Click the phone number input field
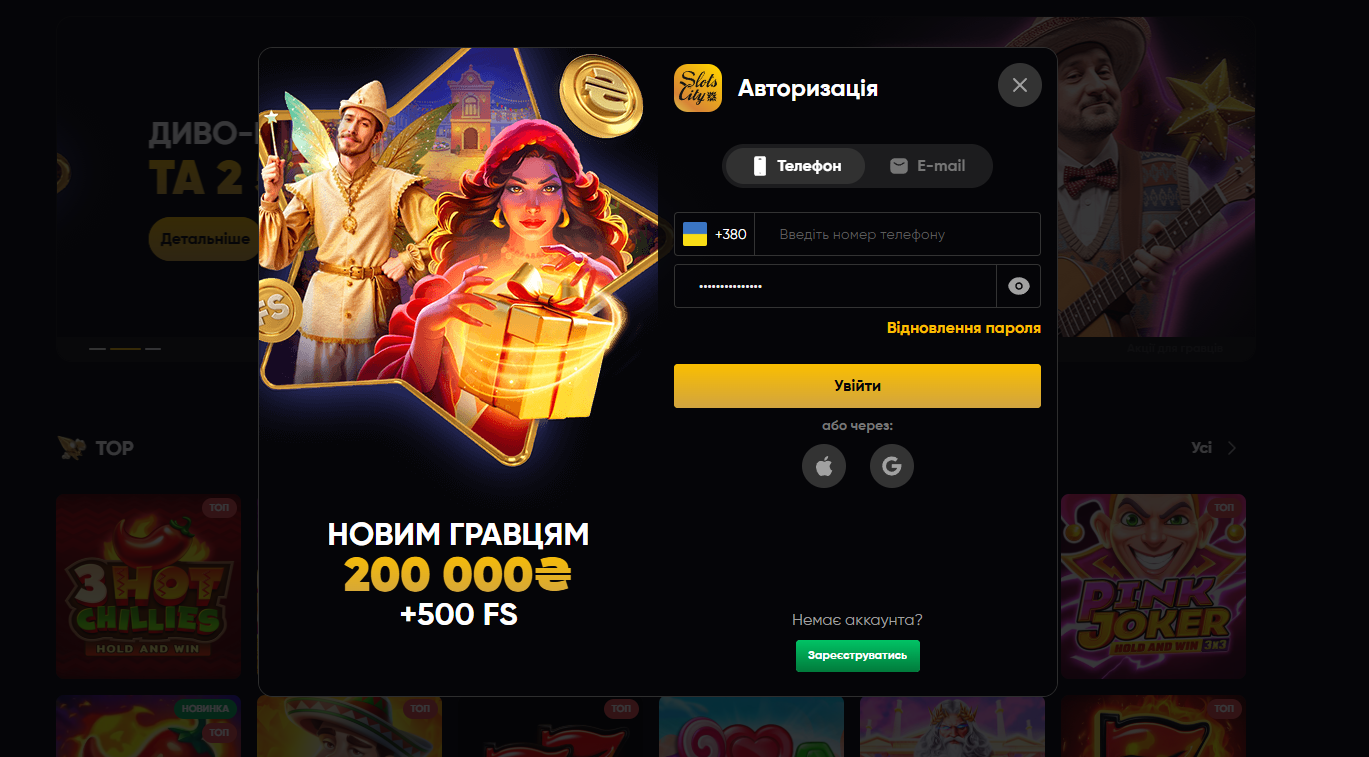Image resolution: width=1369 pixels, height=757 pixels. click(897, 234)
